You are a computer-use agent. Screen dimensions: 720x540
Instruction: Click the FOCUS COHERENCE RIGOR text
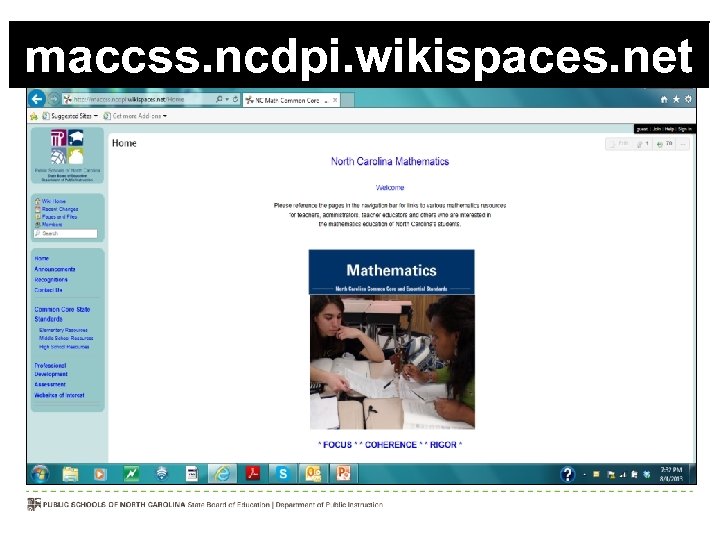pos(390,445)
